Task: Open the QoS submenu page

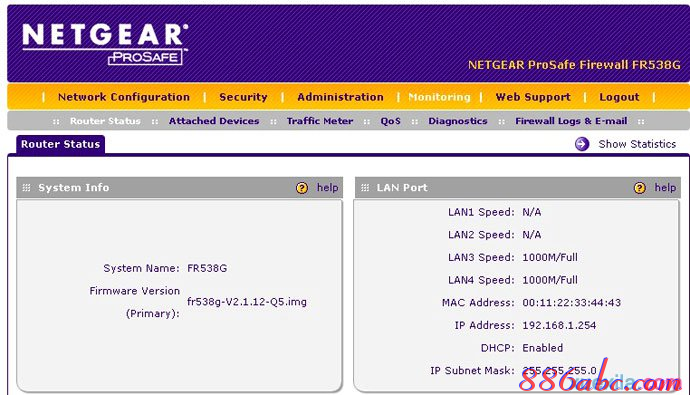Action: tap(390, 121)
